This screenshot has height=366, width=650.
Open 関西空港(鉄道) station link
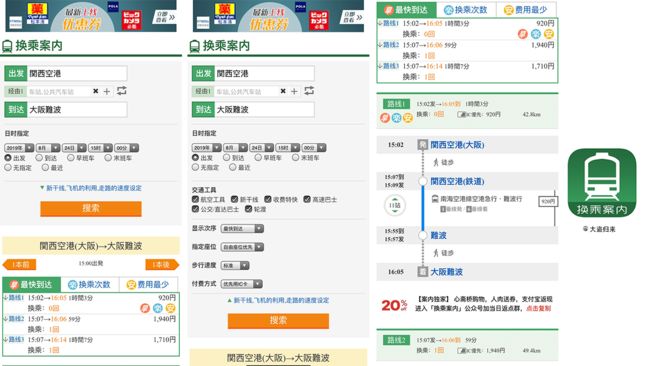(x=457, y=181)
